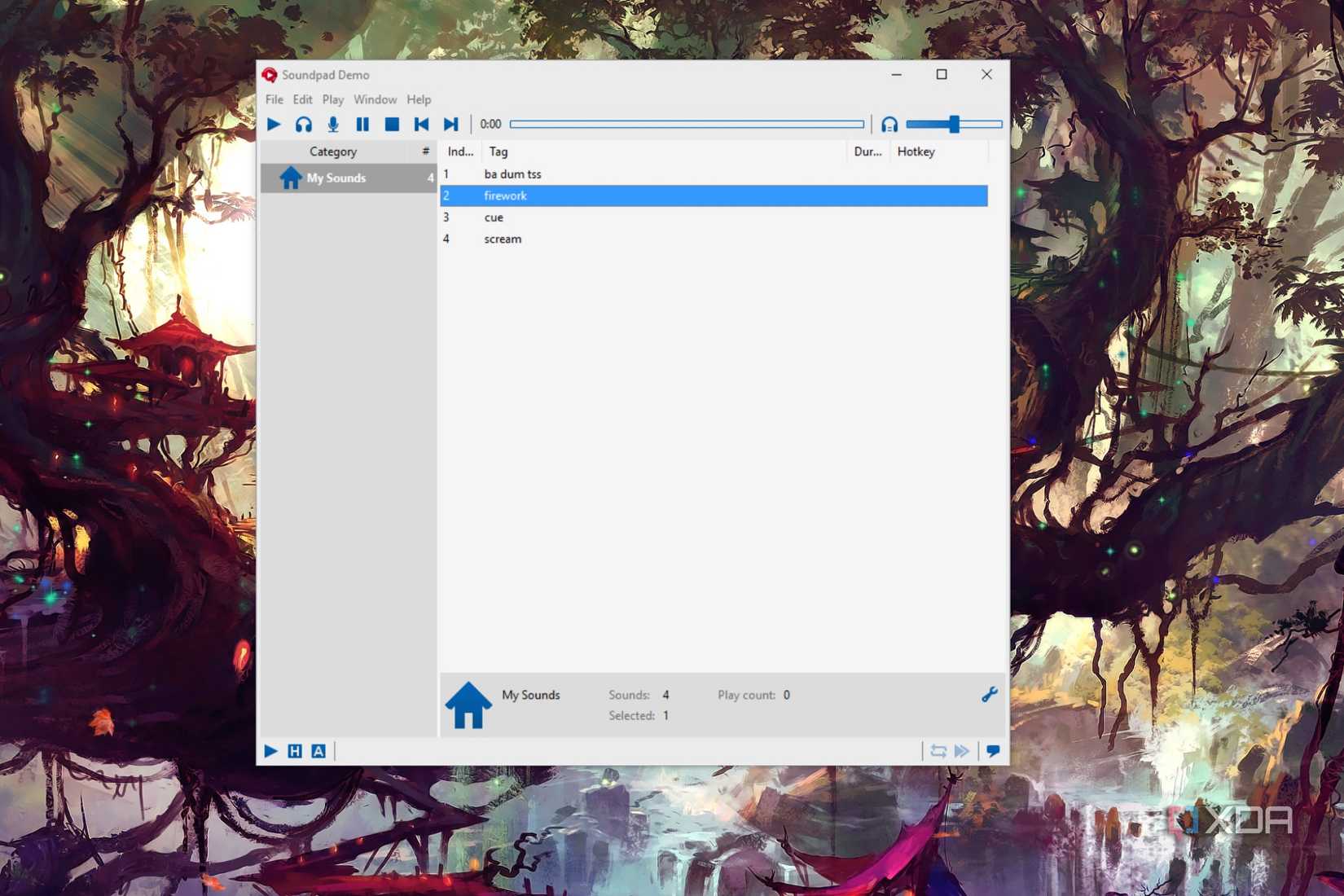The image size is (1344, 896).
Task: Pause playback with the pause icon
Action: pos(362,125)
